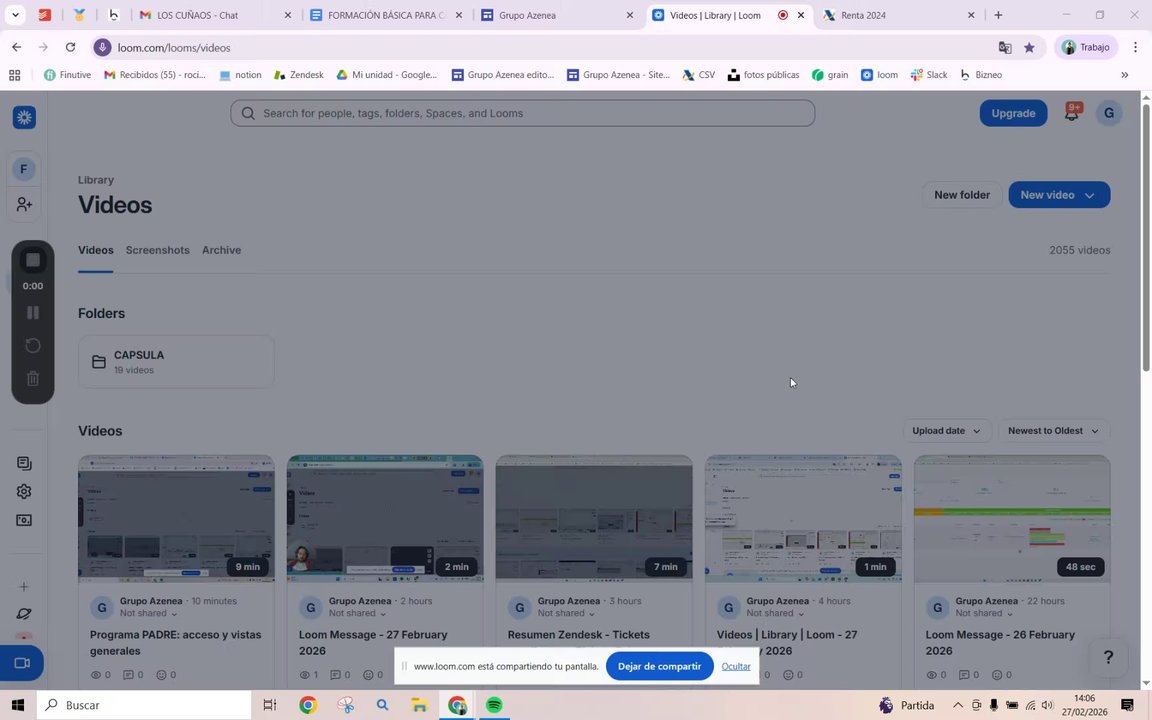The height and width of the screenshot is (720, 1152).
Task: Click the translate page icon
Action: click(x=1004, y=48)
